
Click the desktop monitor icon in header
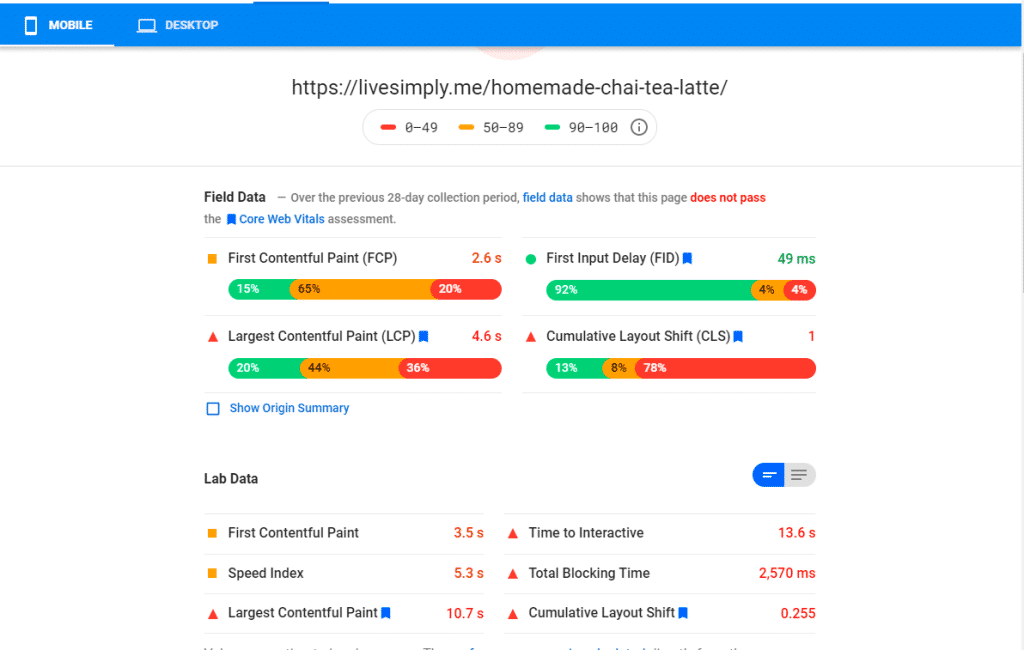pyautogui.click(x=147, y=25)
